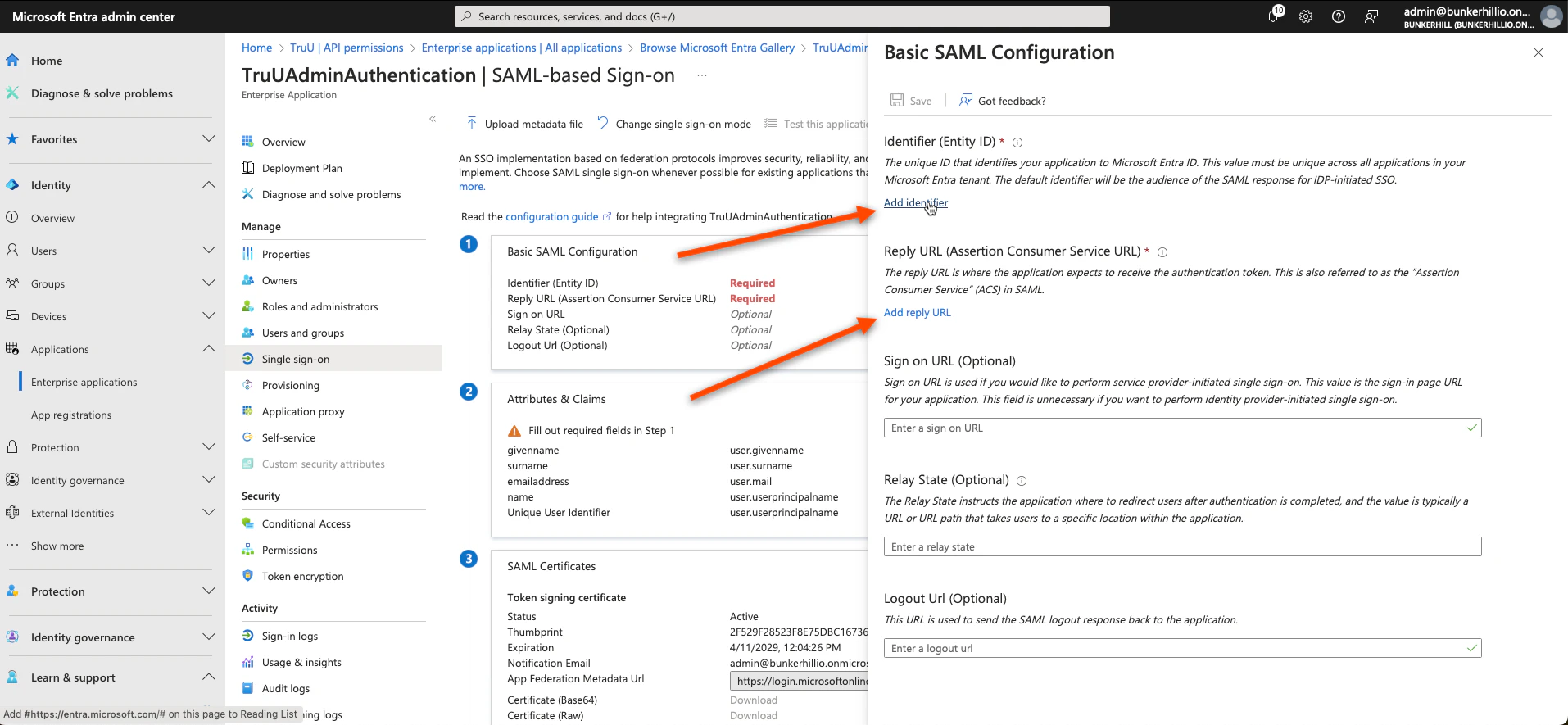
Task: Click the Save disk icon
Action: (897, 100)
